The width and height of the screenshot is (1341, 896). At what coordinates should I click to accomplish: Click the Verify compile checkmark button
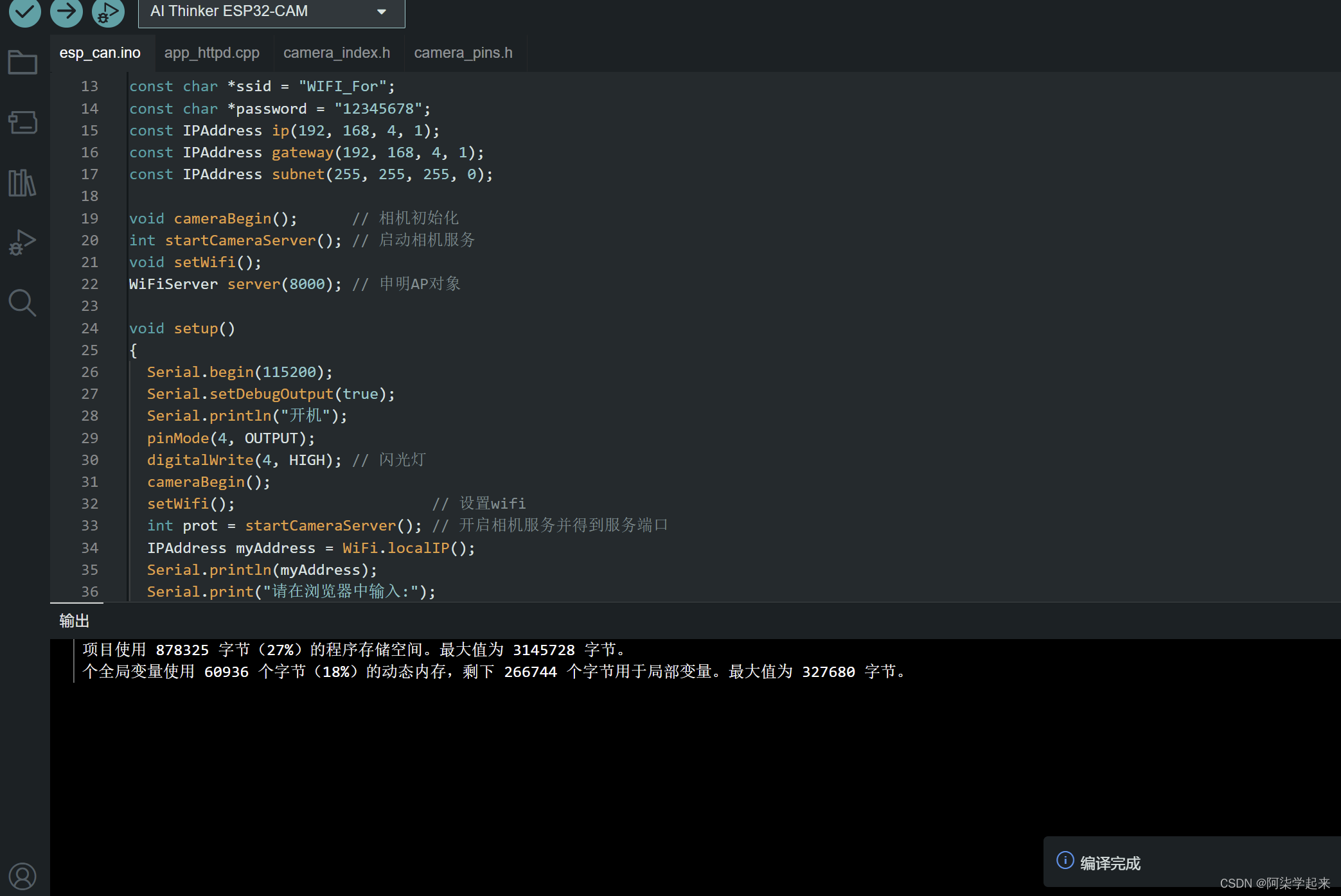(24, 12)
